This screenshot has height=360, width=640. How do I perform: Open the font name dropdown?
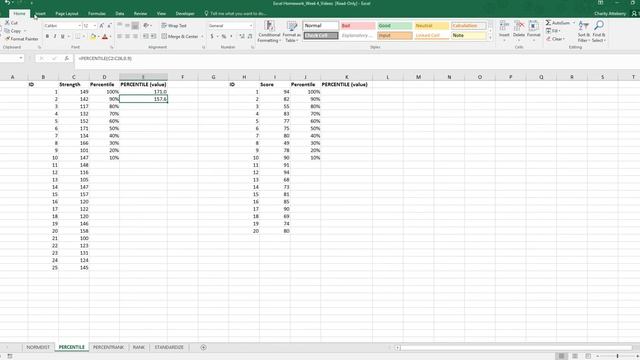pos(80,26)
